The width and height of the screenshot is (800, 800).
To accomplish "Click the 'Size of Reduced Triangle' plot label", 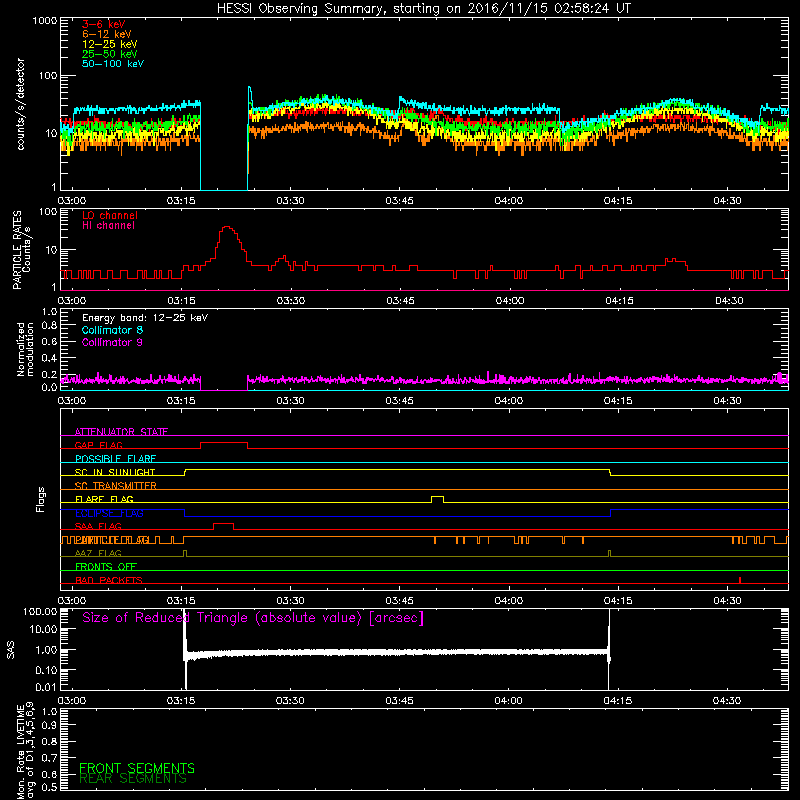I will click(x=253, y=618).
